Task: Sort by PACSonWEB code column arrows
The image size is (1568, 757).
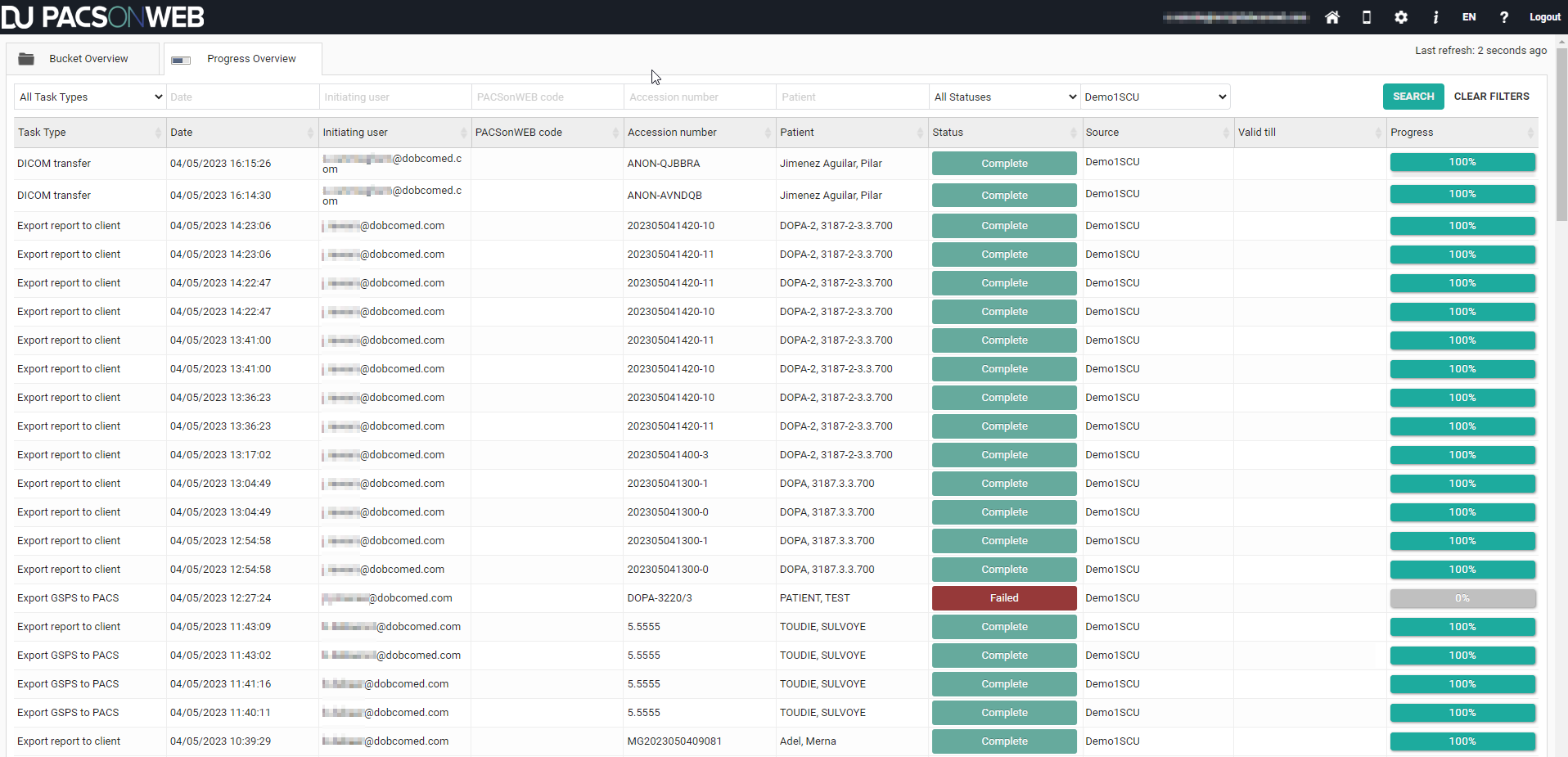Action: [x=615, y=133]
